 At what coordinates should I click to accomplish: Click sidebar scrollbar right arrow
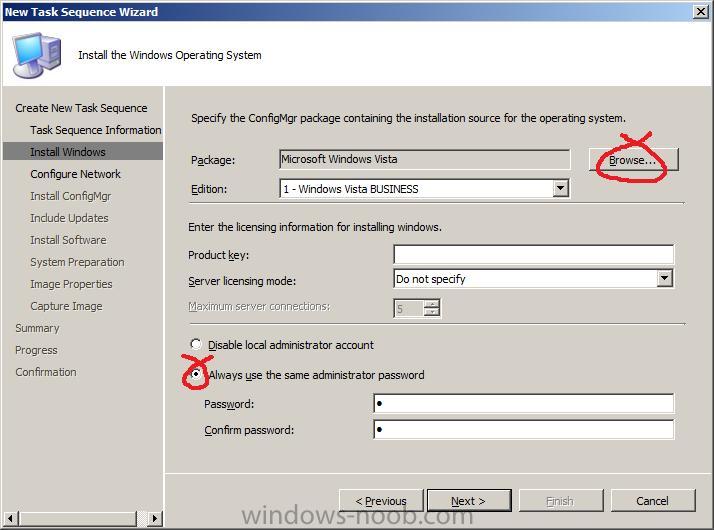click(155, 518)
